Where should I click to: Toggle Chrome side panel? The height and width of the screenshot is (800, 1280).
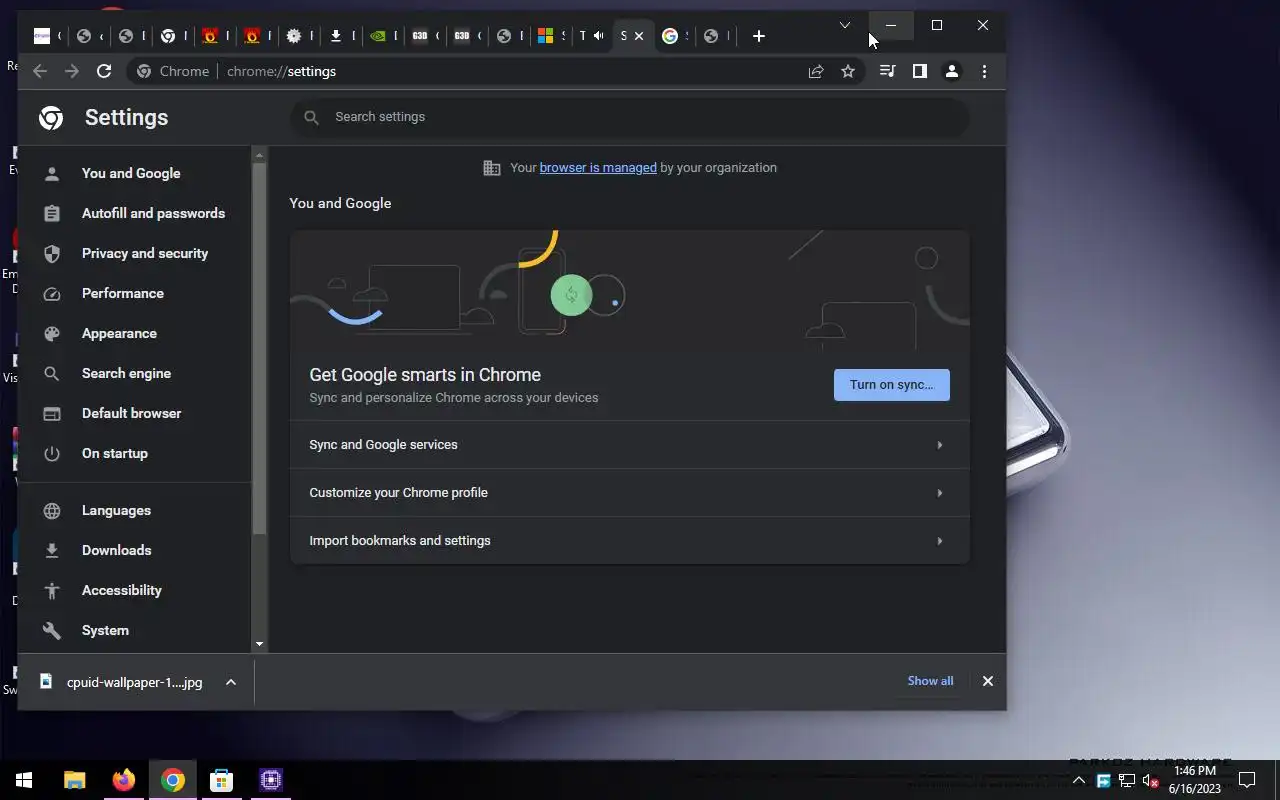tap(920, 71)
